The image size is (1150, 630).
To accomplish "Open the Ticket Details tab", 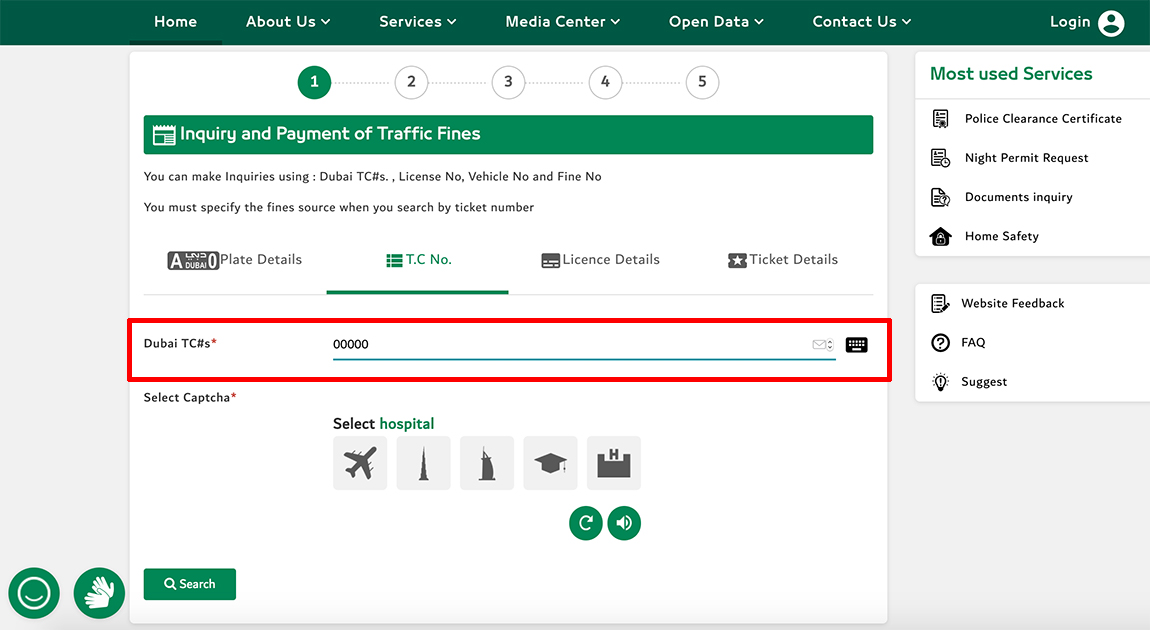I will [782, 260].
